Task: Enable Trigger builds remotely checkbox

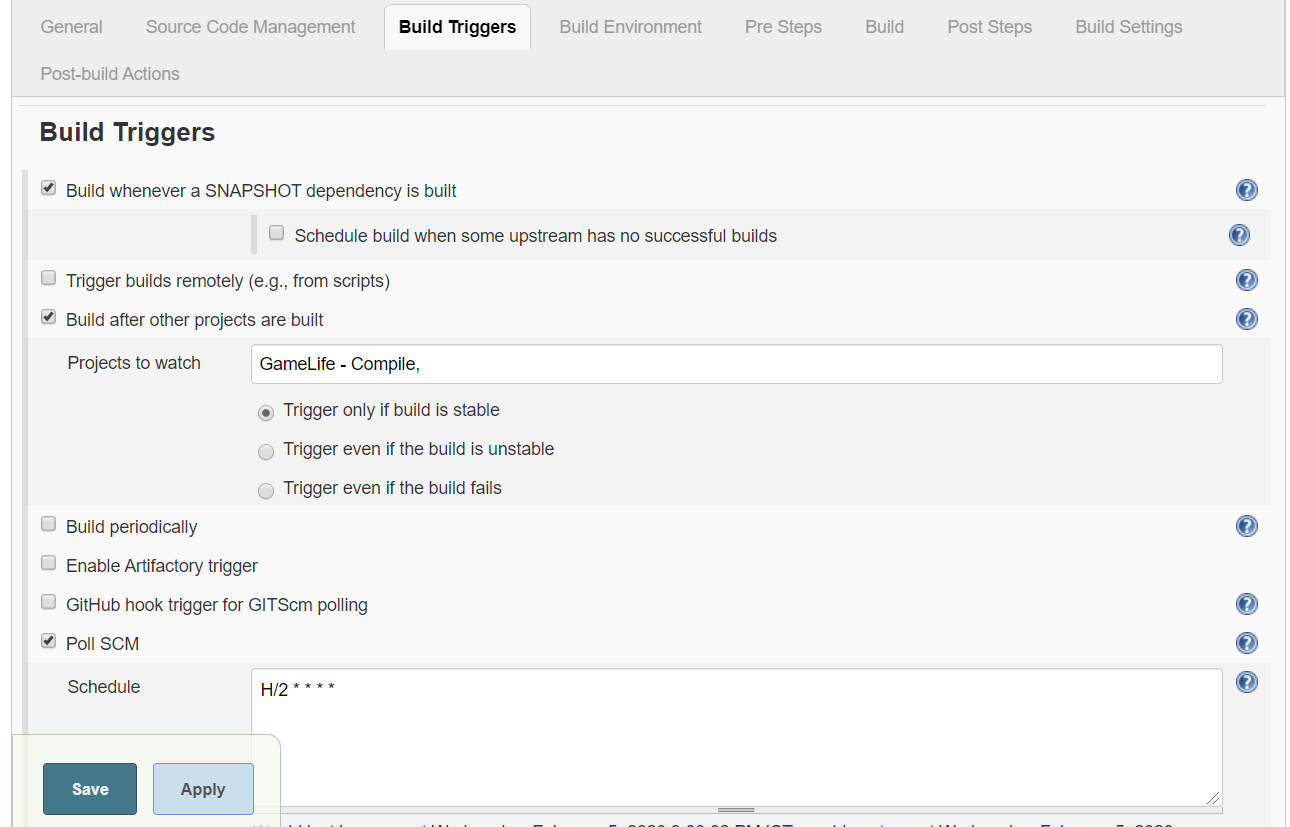Action: 48,278
